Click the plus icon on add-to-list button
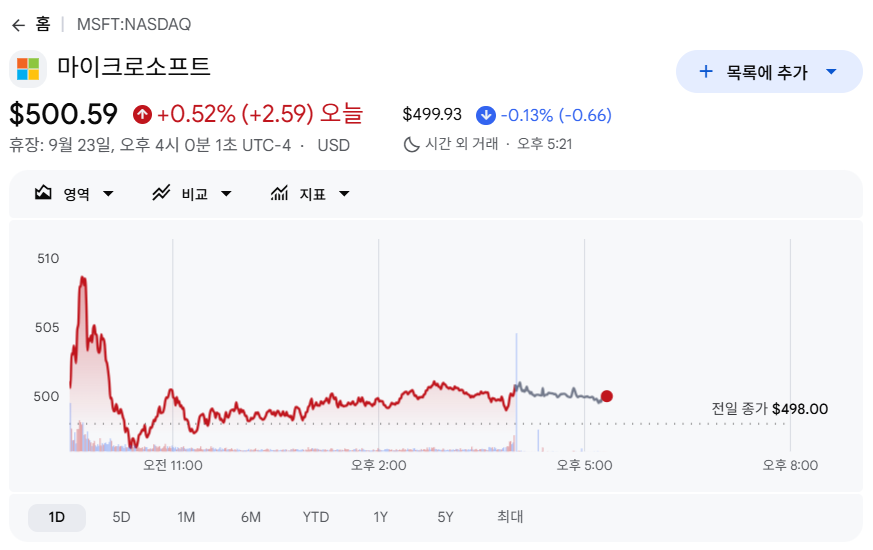The width and height of the screenshot is (873, 550). tap(706, 71)
